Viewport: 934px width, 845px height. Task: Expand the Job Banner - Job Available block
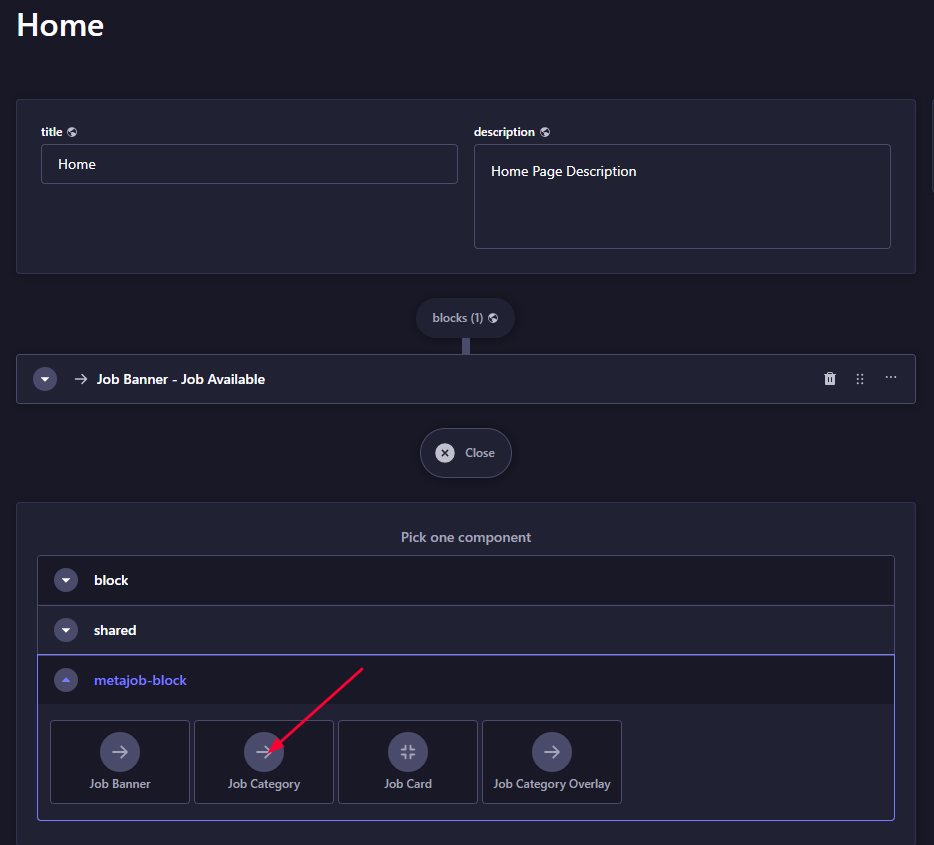[x=45, y=379]
